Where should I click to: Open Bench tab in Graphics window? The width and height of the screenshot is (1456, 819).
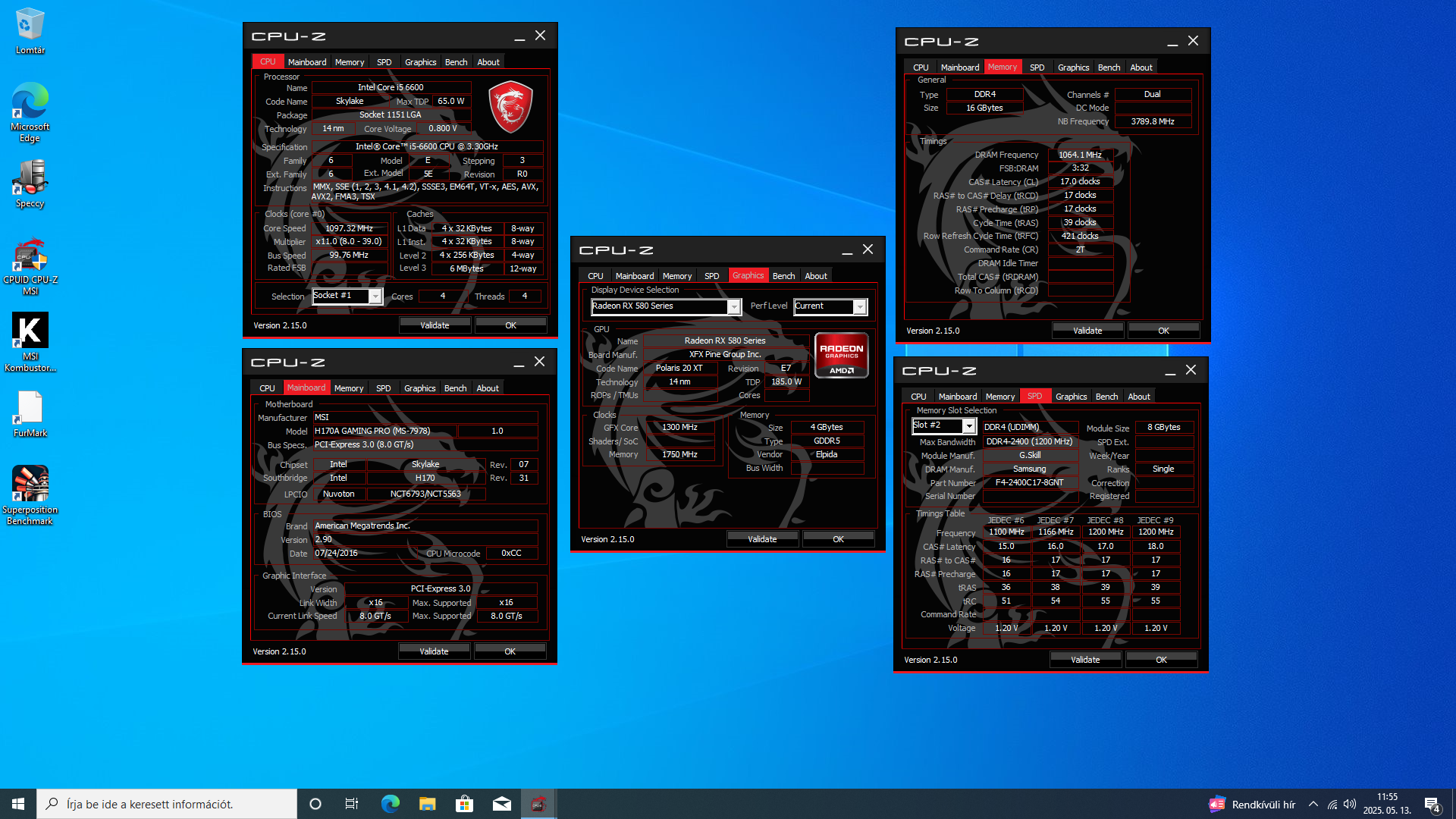[x=784, y=276]
